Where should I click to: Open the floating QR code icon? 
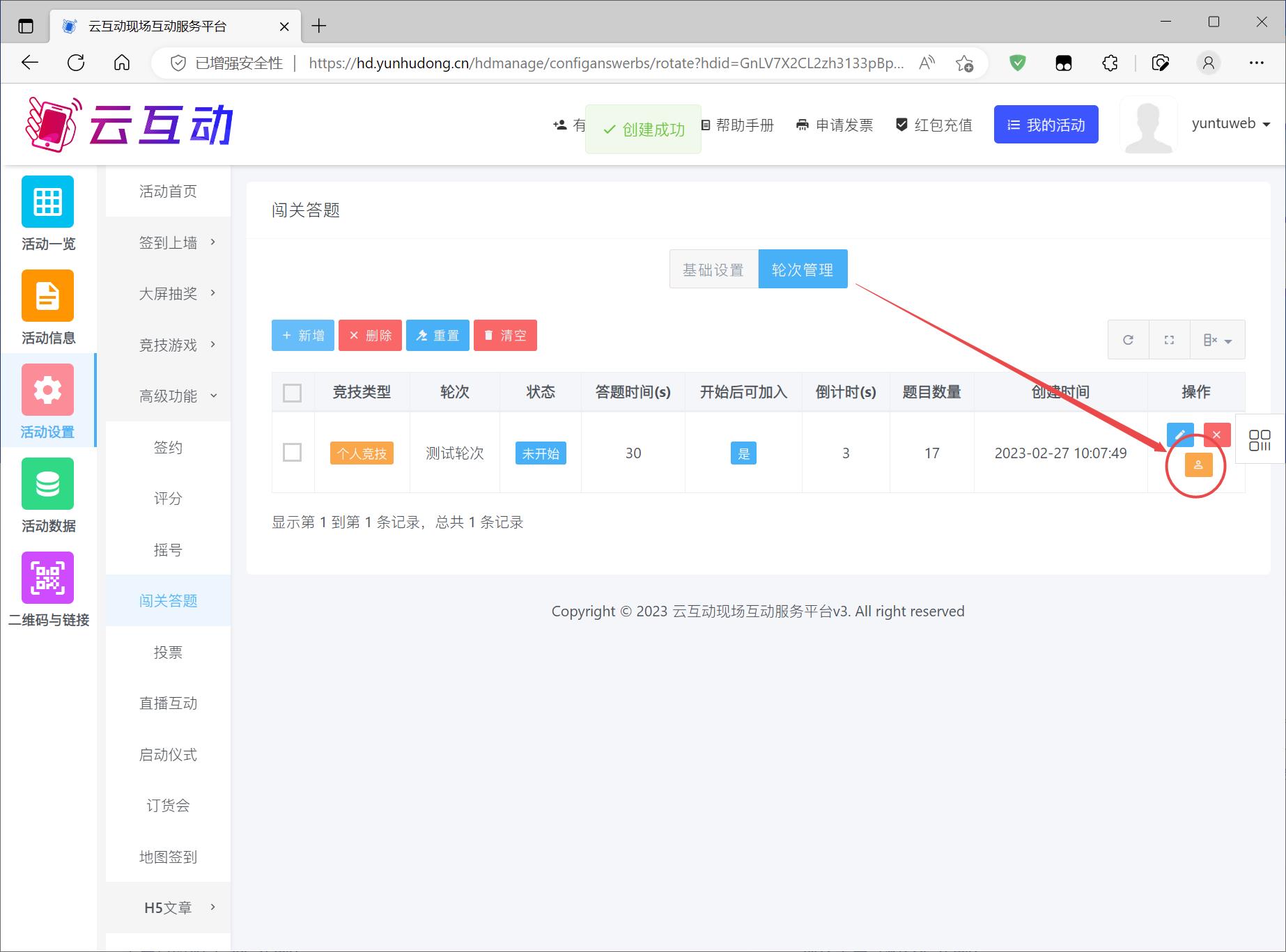click(1260, 439)
